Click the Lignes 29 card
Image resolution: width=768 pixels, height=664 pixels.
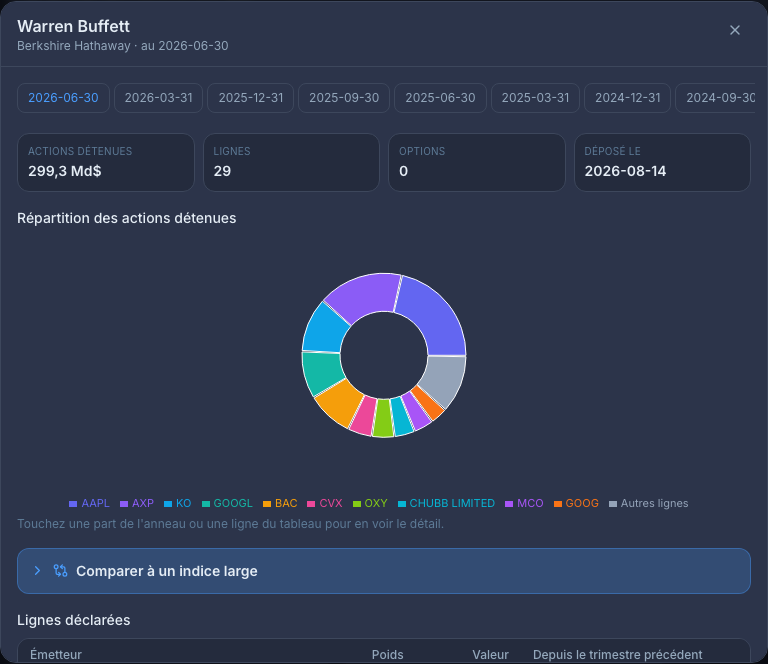pos(291,163)
